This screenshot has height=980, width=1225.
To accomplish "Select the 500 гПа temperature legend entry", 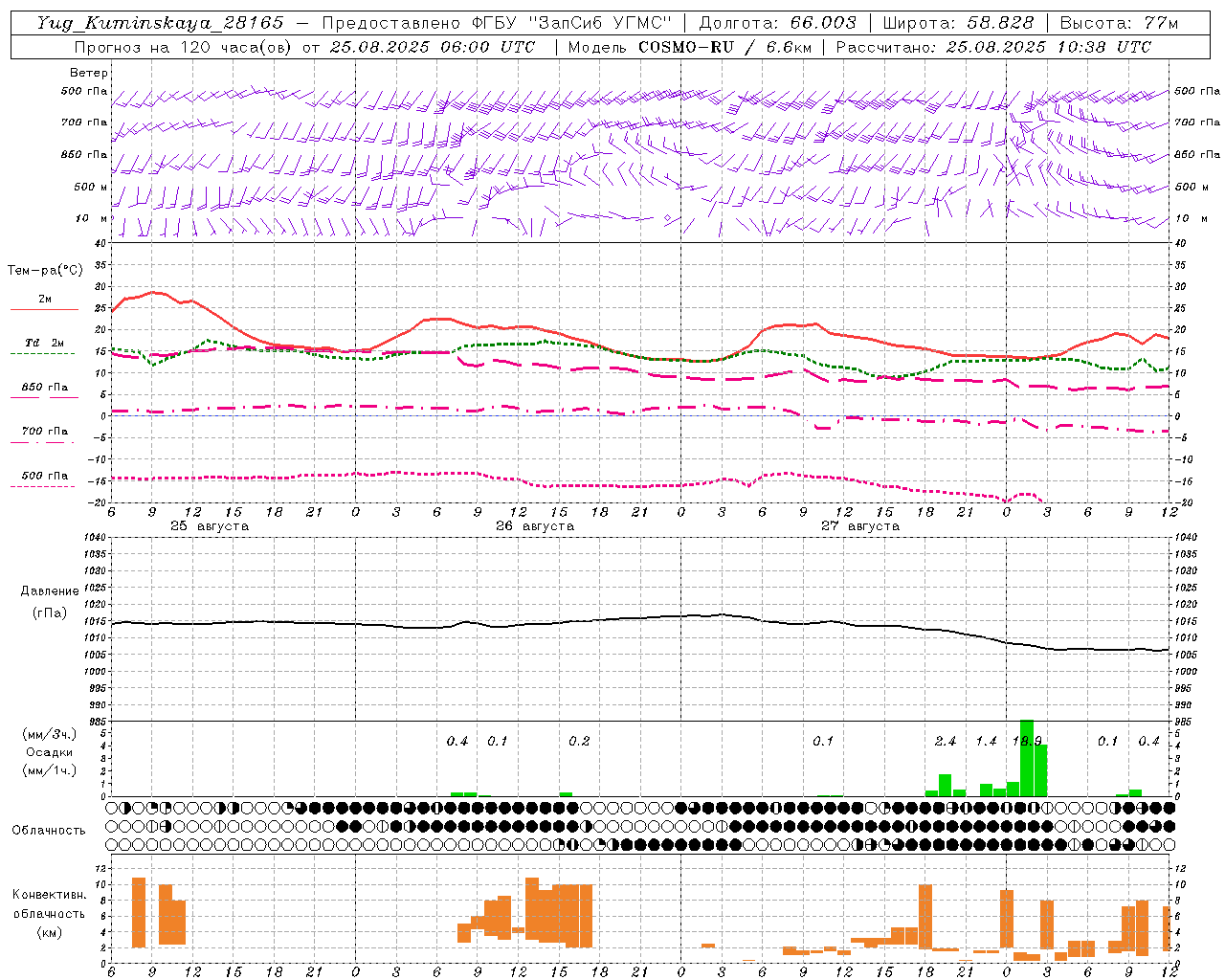I will (44, 476).
